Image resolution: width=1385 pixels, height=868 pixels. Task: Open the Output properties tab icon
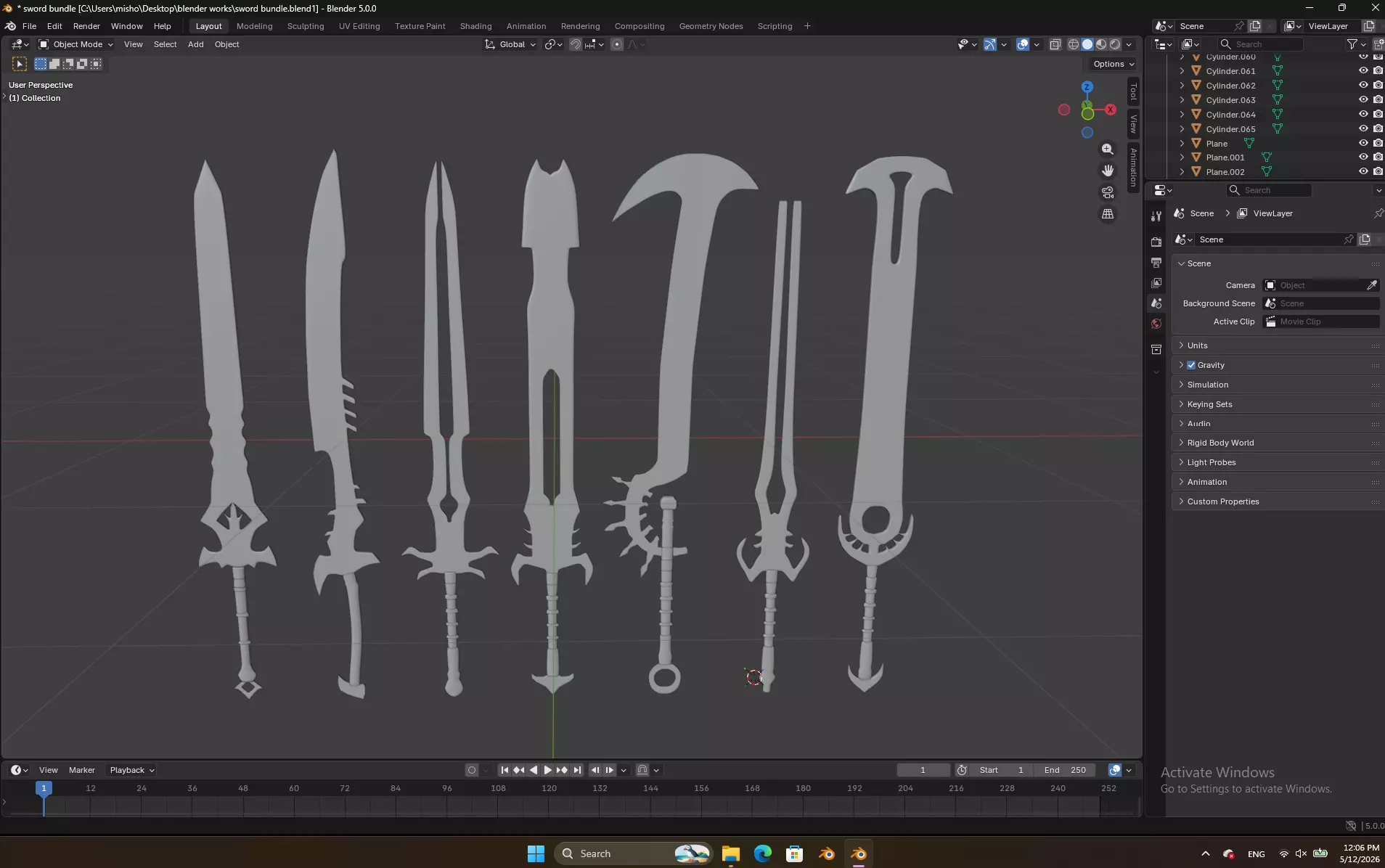(1156, 262)
